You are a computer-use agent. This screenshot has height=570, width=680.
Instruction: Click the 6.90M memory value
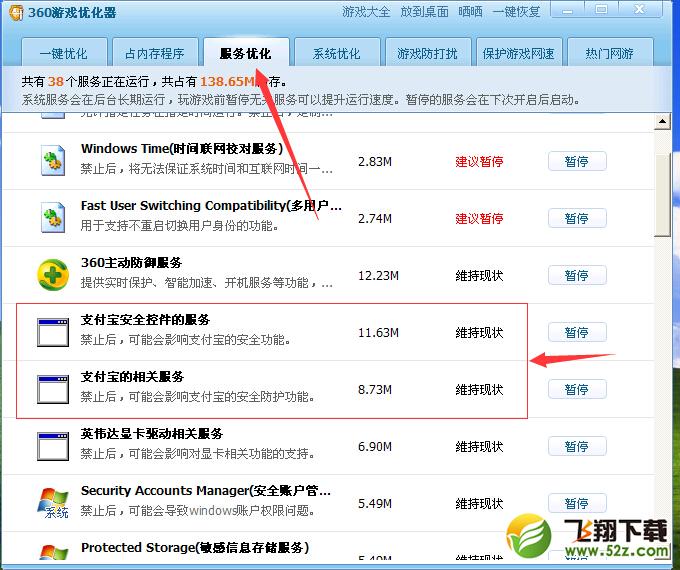tap(375, 447)
